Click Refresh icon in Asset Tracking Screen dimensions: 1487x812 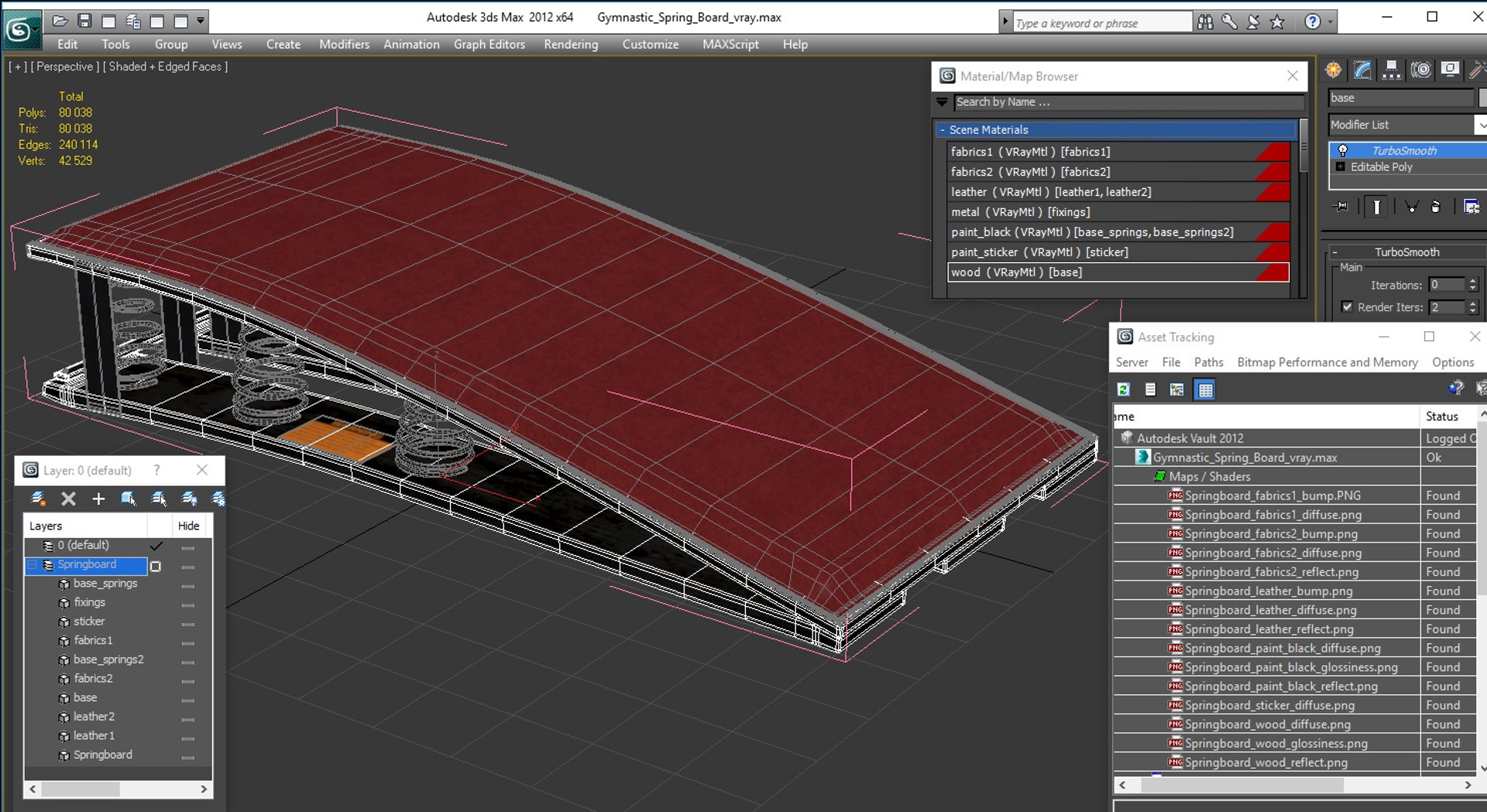pyautogui.click(x=1124, y=389)
